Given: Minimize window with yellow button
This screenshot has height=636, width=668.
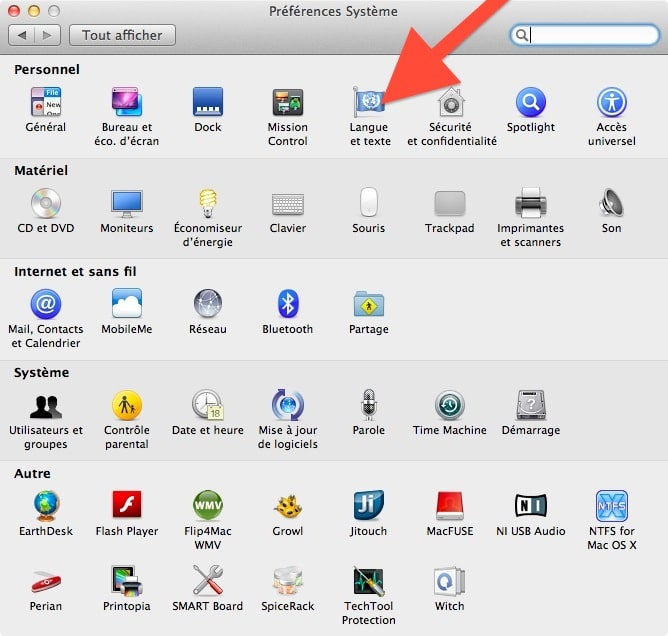Looking at the screenshot, I should click(x=34, y=11).
